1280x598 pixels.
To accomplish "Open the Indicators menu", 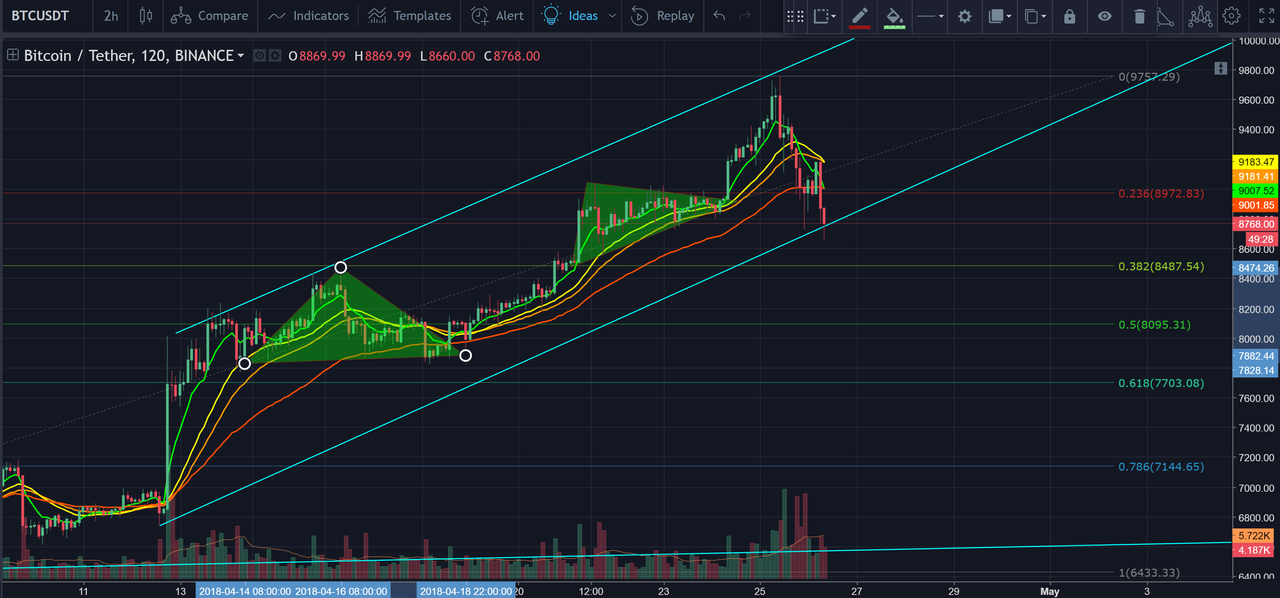I will pos(309,16).
